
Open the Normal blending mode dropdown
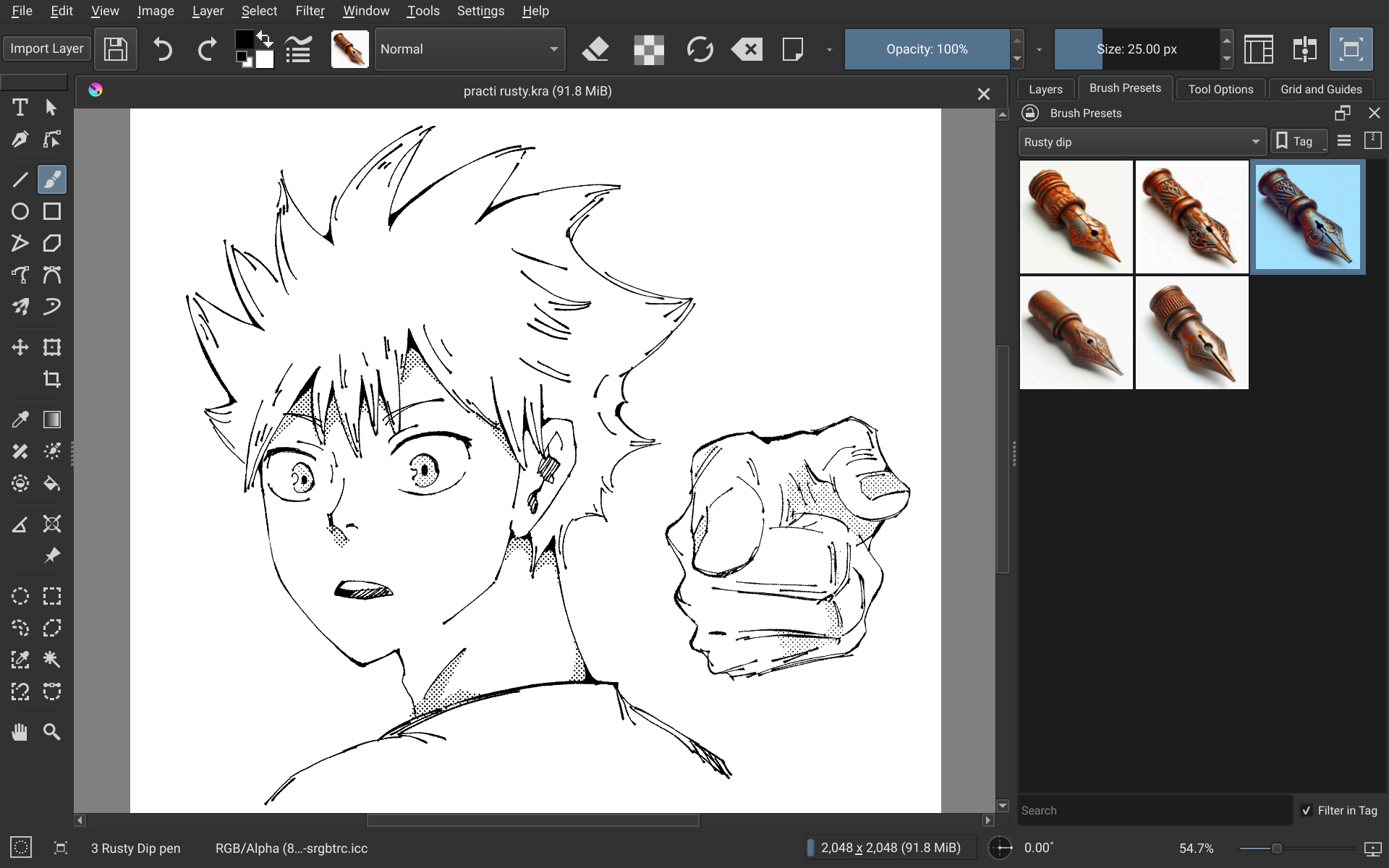click(x=470, y=49)
